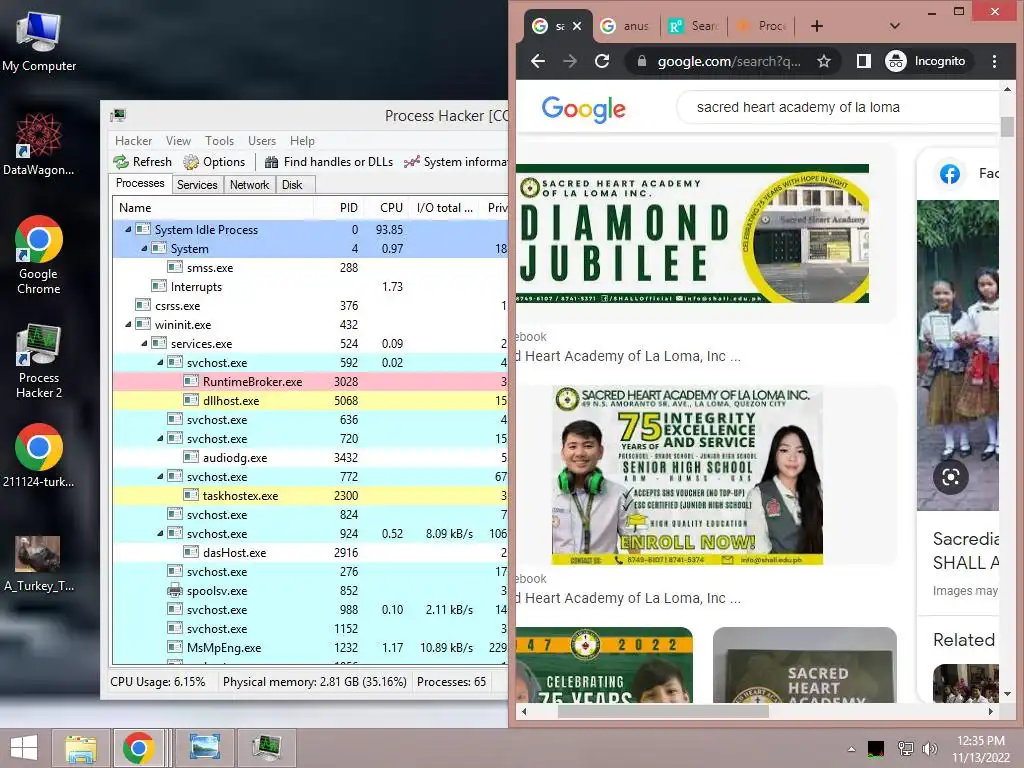Open the Process Hacker 2 desktop shortcut
1024x768 pixels.
pyautogui.click(x=39, y=360)
